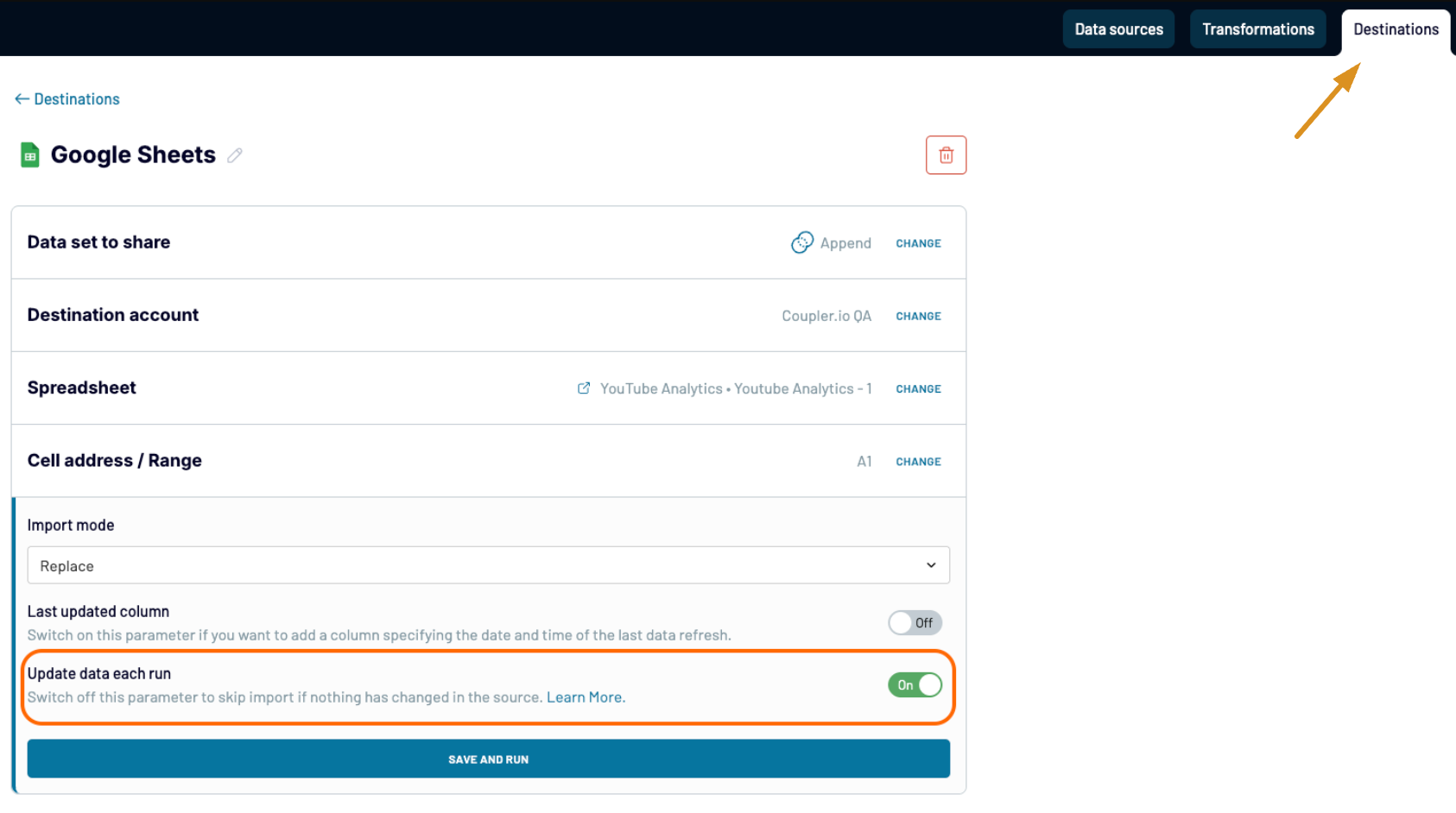Click the back arrow beside Destinations
Viewport: 1456px width, 813px height.
pos(22,99)
